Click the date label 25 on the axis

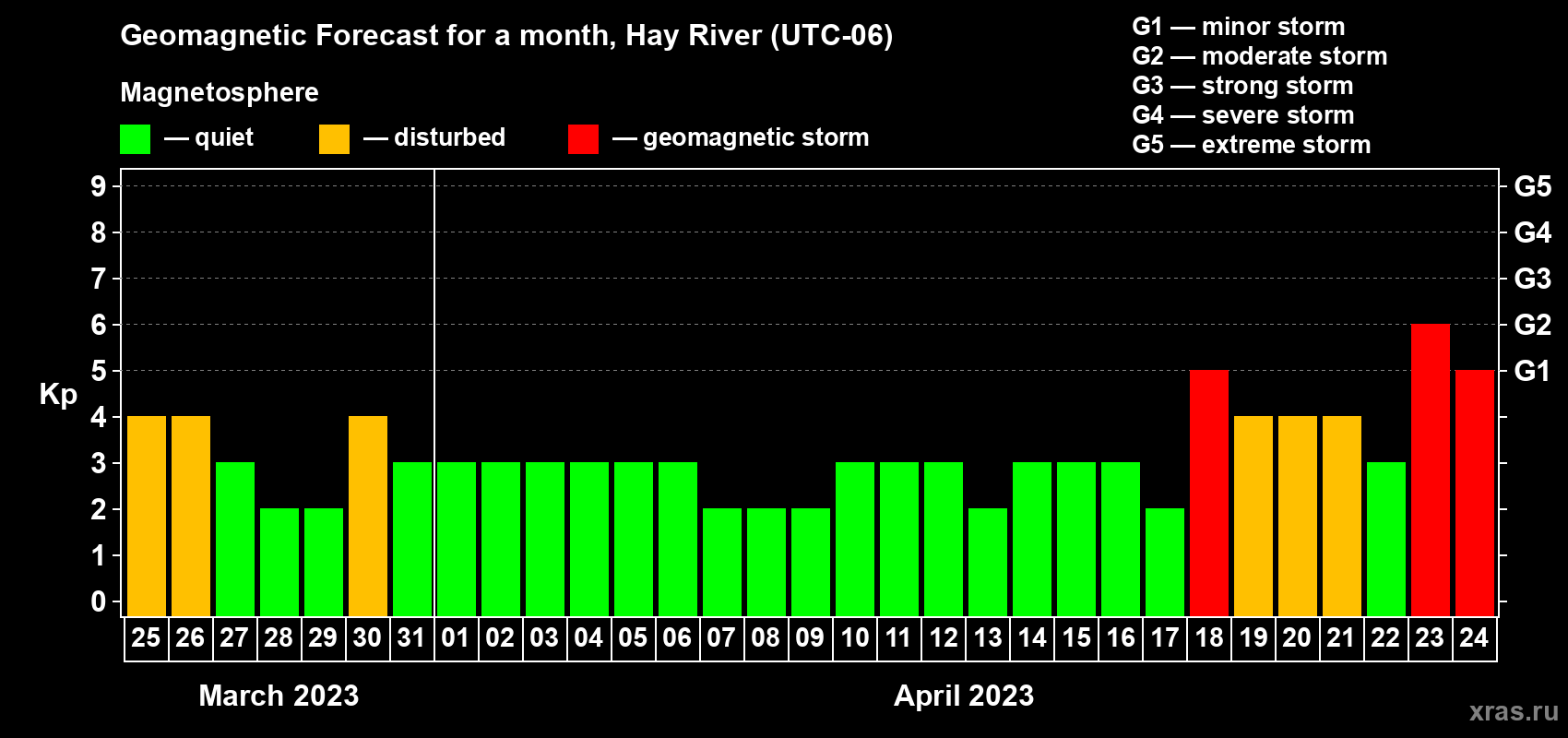coord(146,637)
